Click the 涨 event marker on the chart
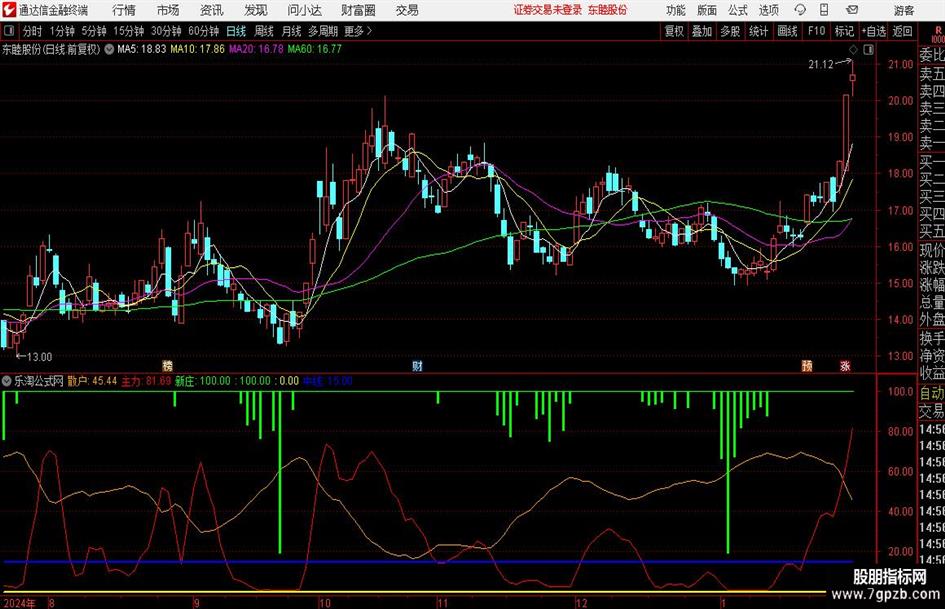 pyautogui.click(x=845, y=365)
